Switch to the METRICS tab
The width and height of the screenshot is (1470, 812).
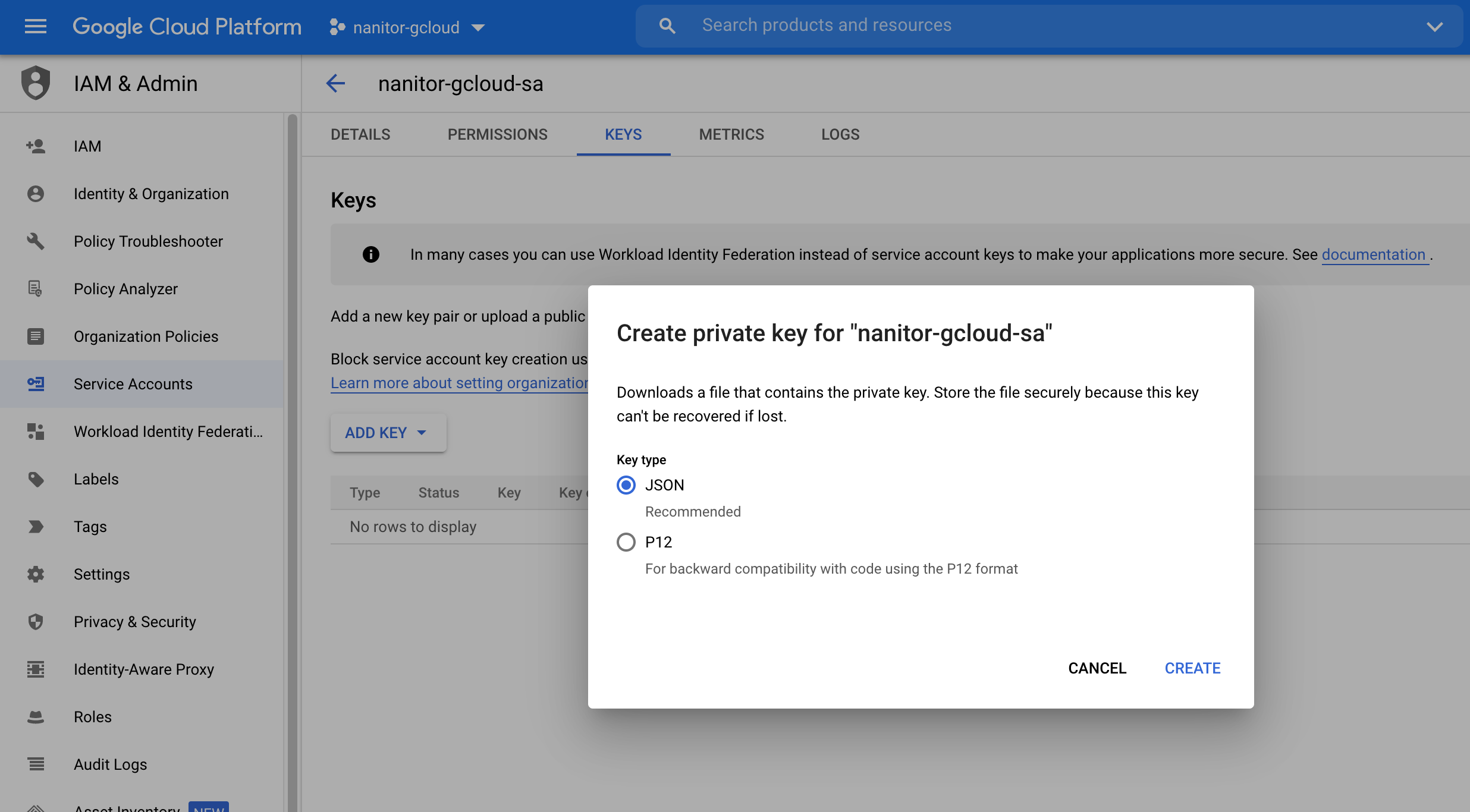(731, 135)
